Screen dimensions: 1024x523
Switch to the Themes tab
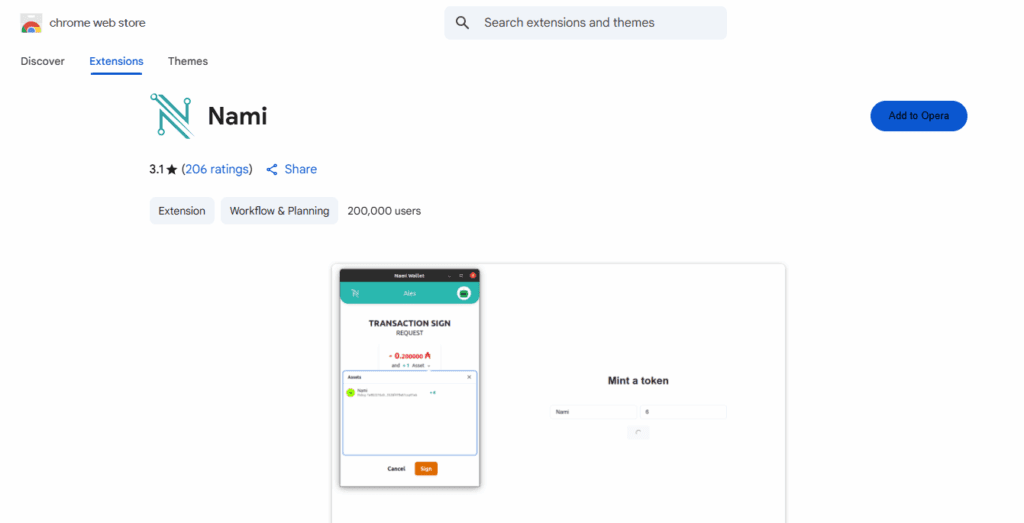[188, 61]
